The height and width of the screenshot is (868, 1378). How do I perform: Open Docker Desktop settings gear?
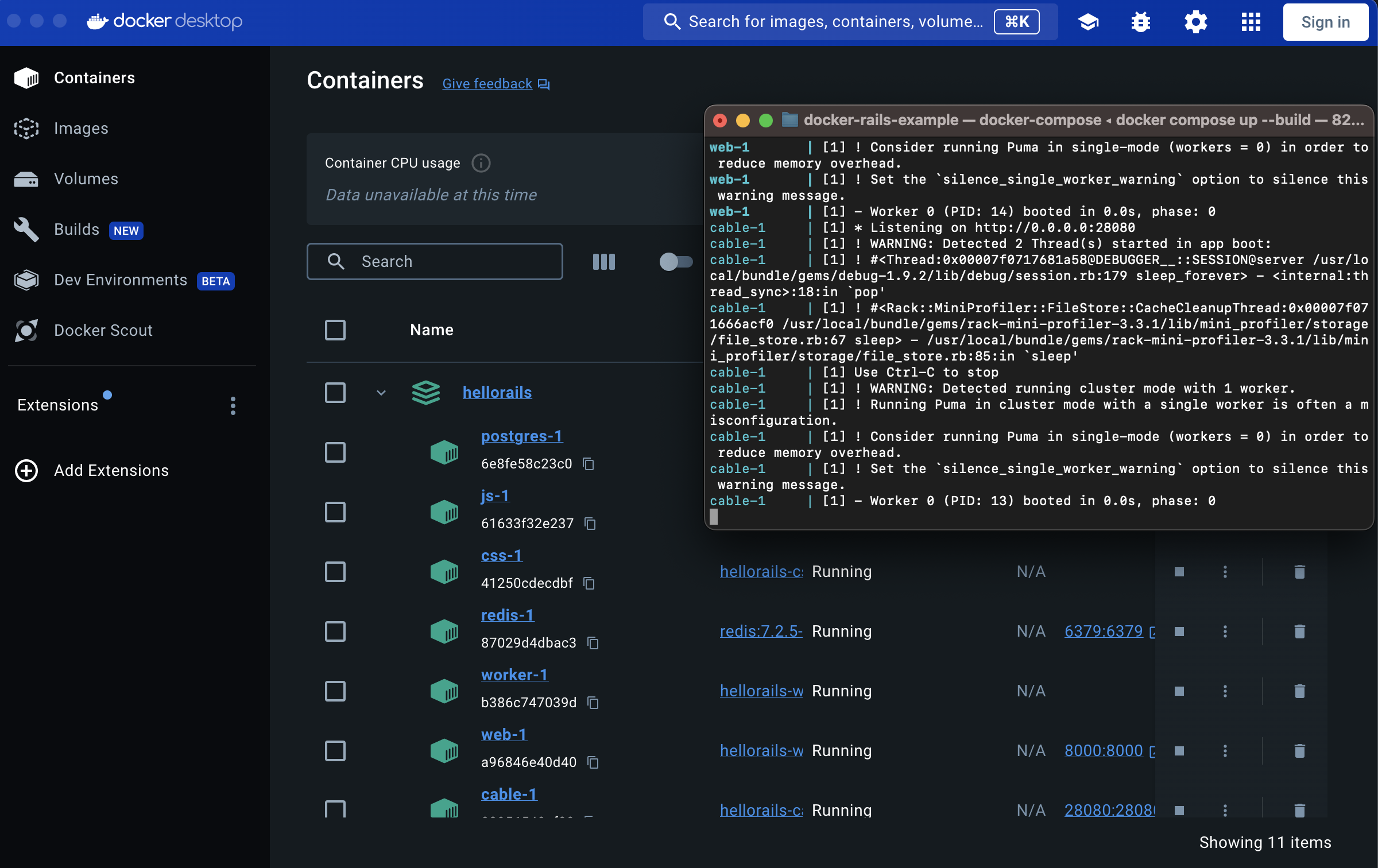1196,22
